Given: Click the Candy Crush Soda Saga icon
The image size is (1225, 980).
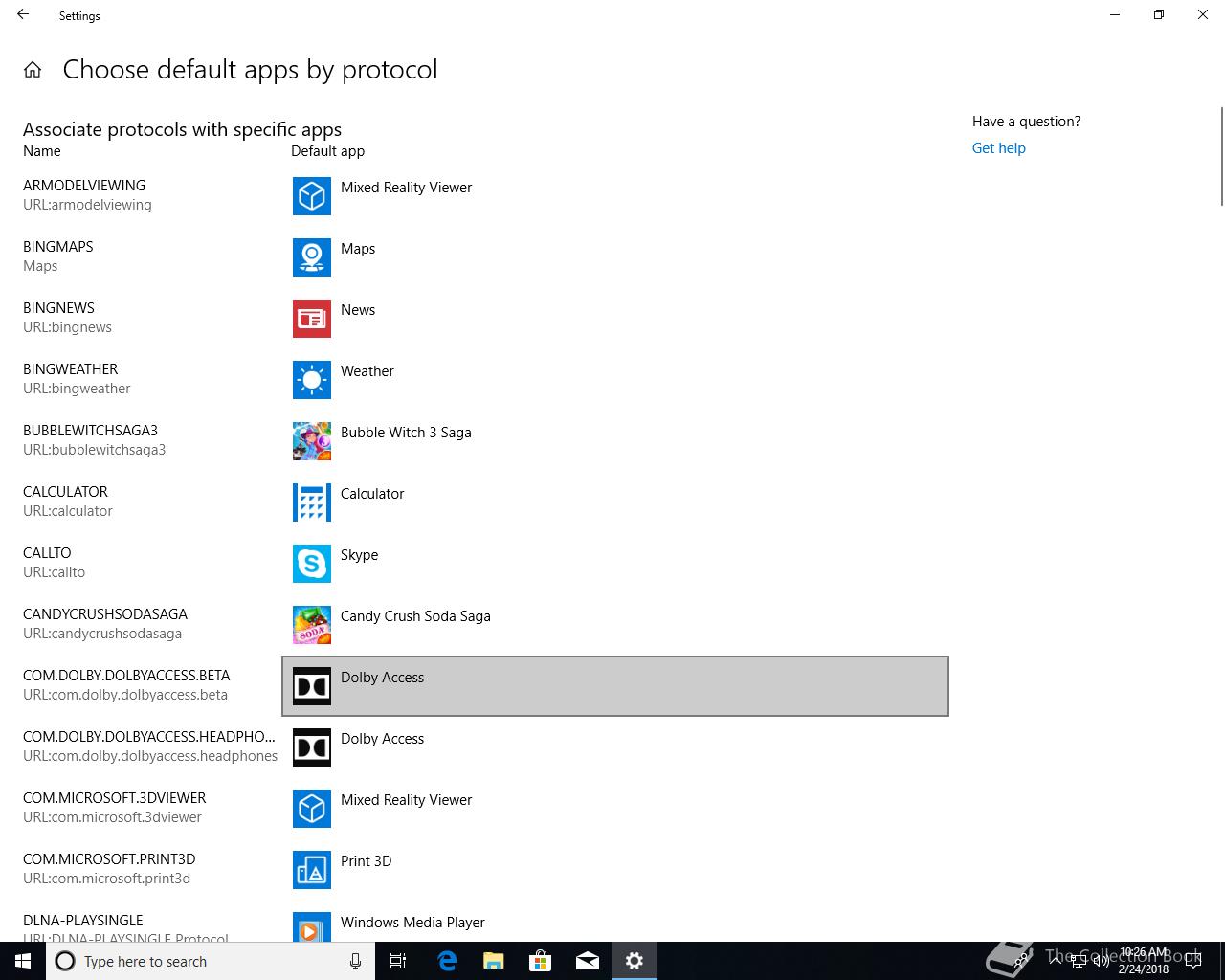Looking at the screenshot, I should pos(312,625).
